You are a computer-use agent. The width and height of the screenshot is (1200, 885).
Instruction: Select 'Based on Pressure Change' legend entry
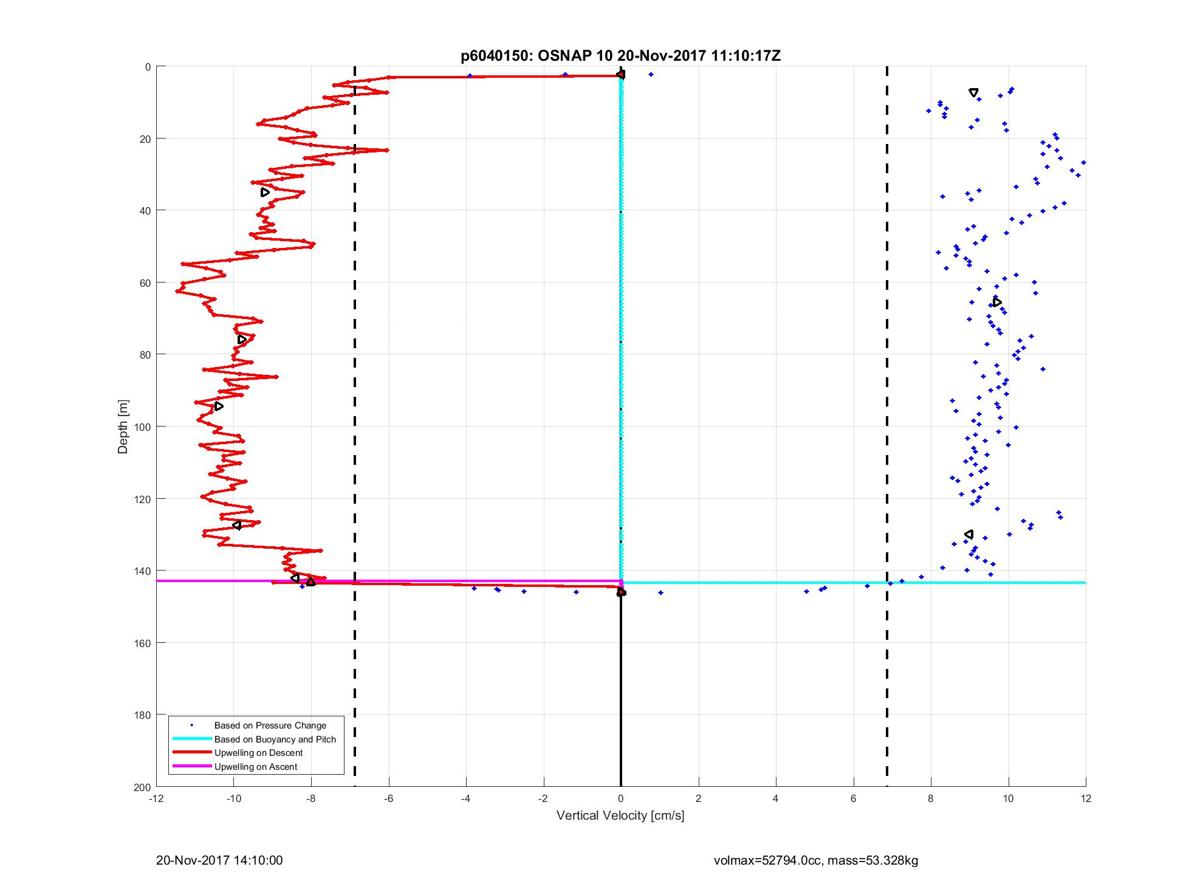tap(270, 725)
